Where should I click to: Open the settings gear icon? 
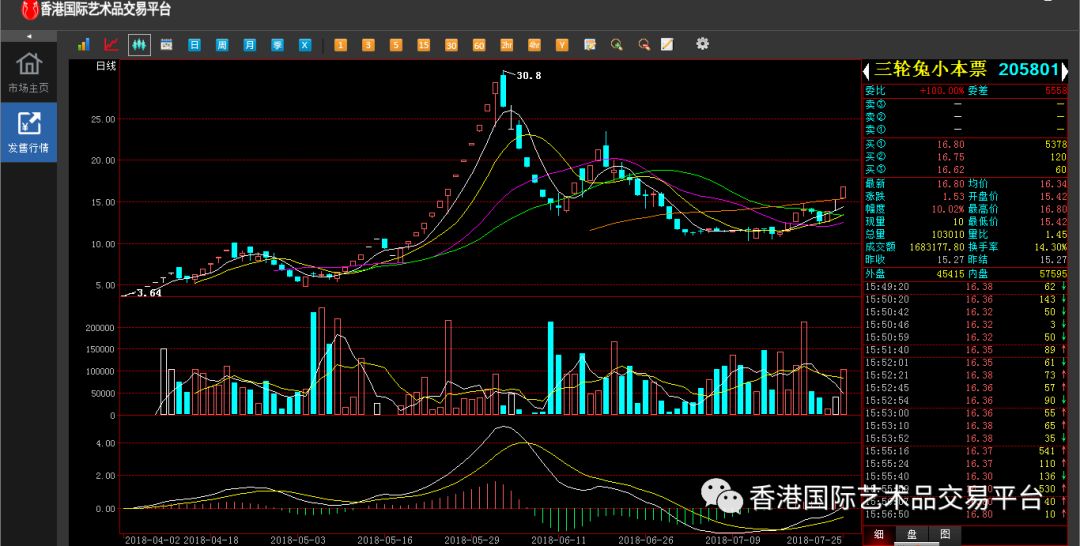coord(702,43)
